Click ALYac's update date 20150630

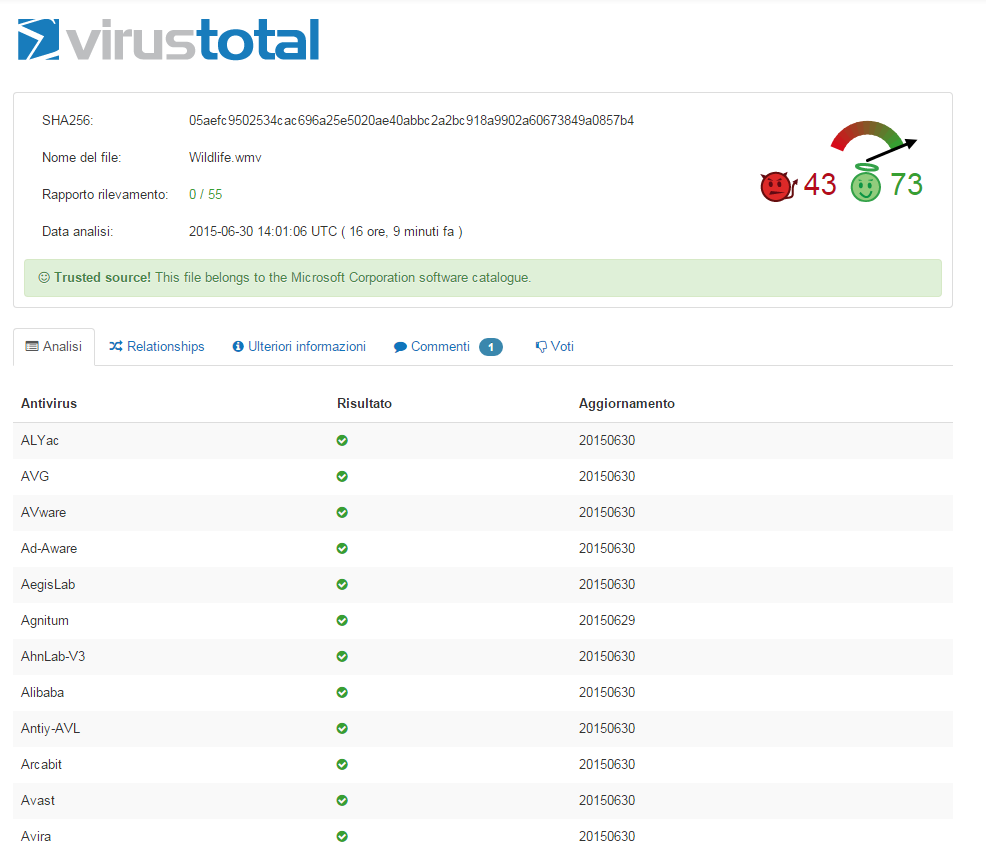pos(607,440)
